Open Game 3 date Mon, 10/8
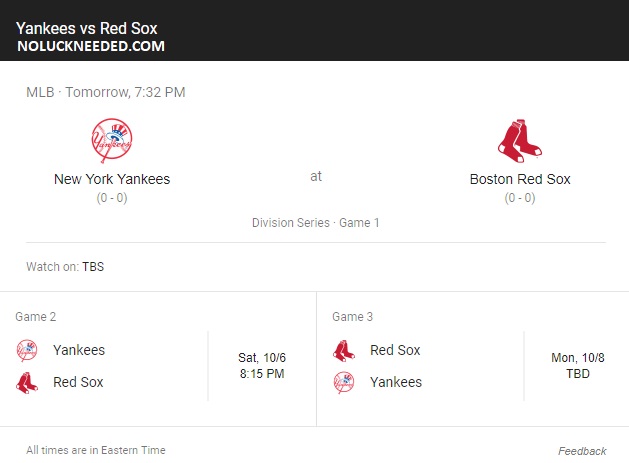 (x=578, y=357)
